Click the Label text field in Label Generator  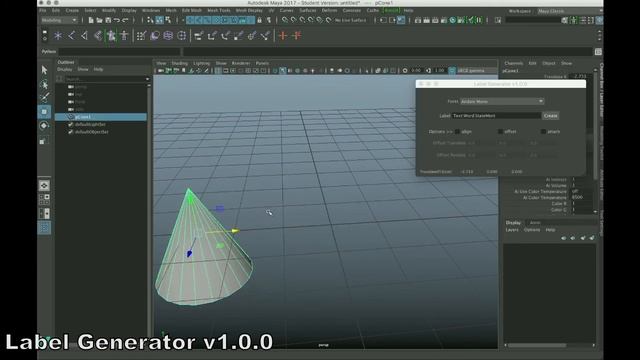(x=496, y=116)
